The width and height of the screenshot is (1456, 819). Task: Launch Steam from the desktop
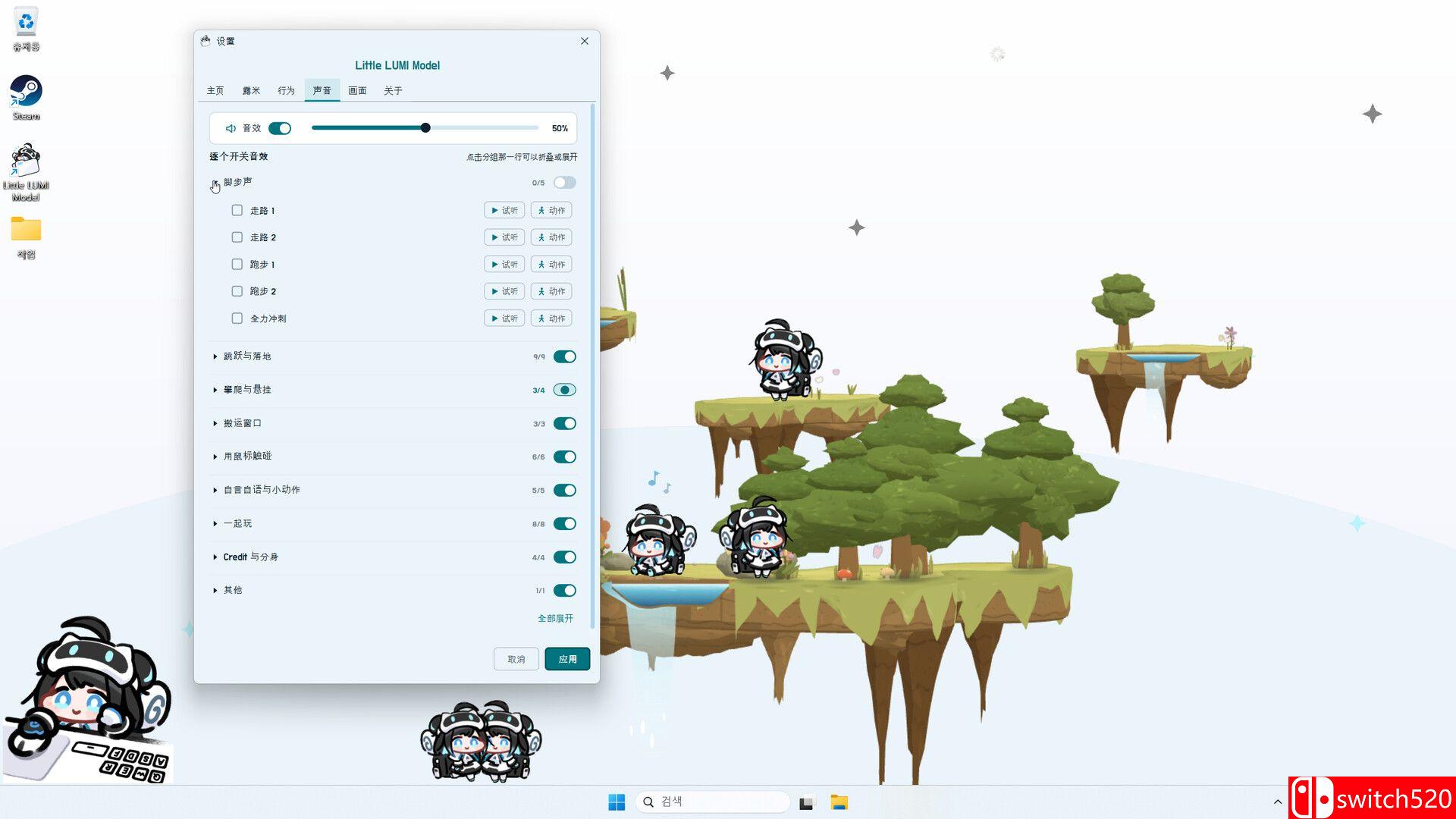click(x=26, y=98)
